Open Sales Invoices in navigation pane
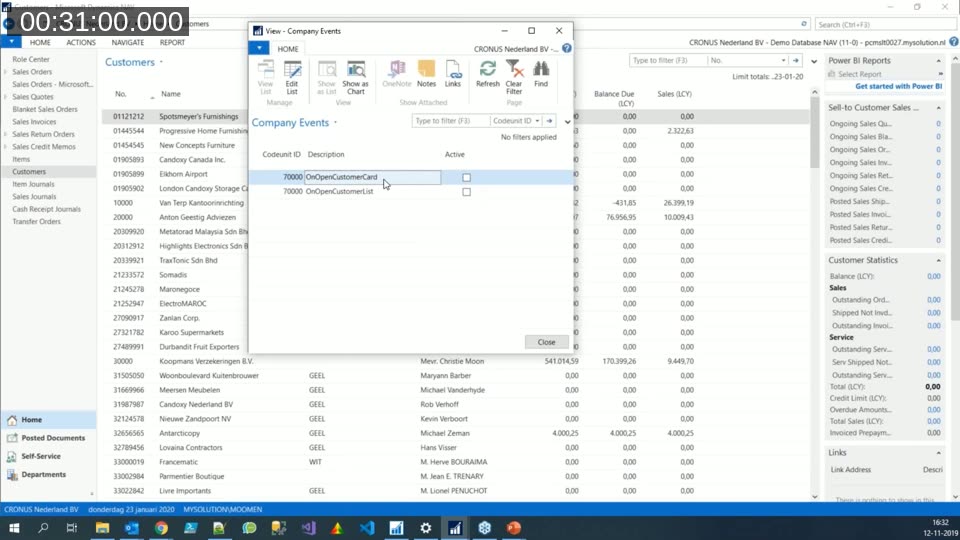Image resolution: width=960 pixels, height=540 pixels. tap(34, 122)
